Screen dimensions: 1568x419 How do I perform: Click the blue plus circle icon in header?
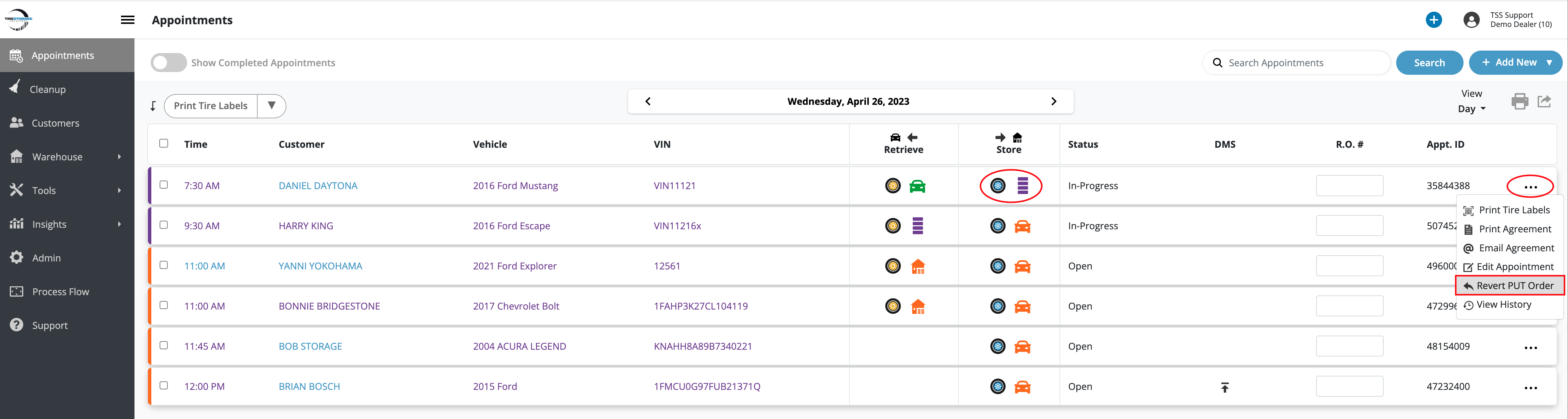coord(1434,20)
